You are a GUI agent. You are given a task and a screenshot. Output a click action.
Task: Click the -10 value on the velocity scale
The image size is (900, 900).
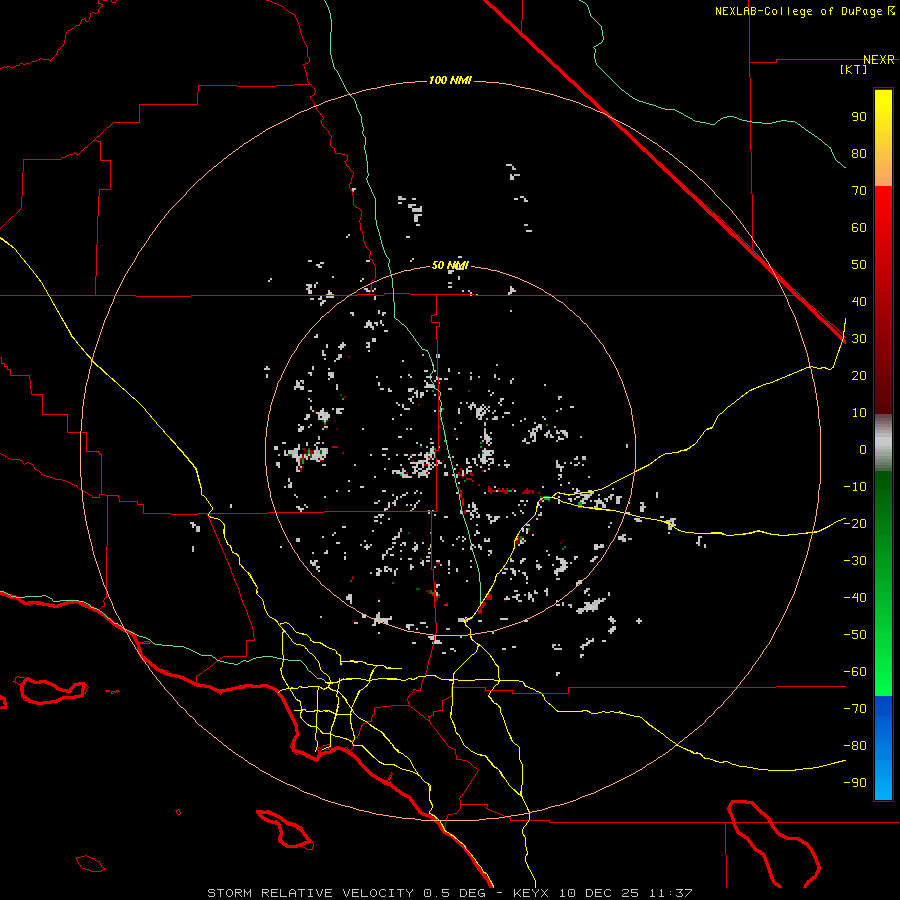(x=855, y=487)
